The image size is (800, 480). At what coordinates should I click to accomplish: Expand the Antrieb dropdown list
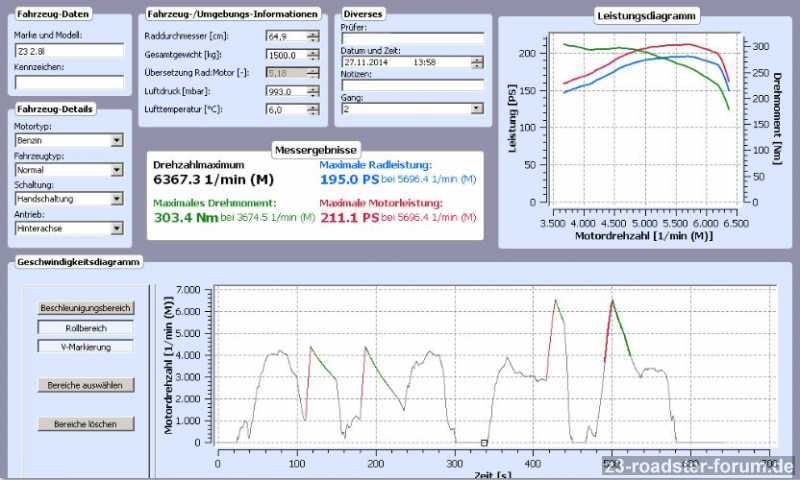117,228
